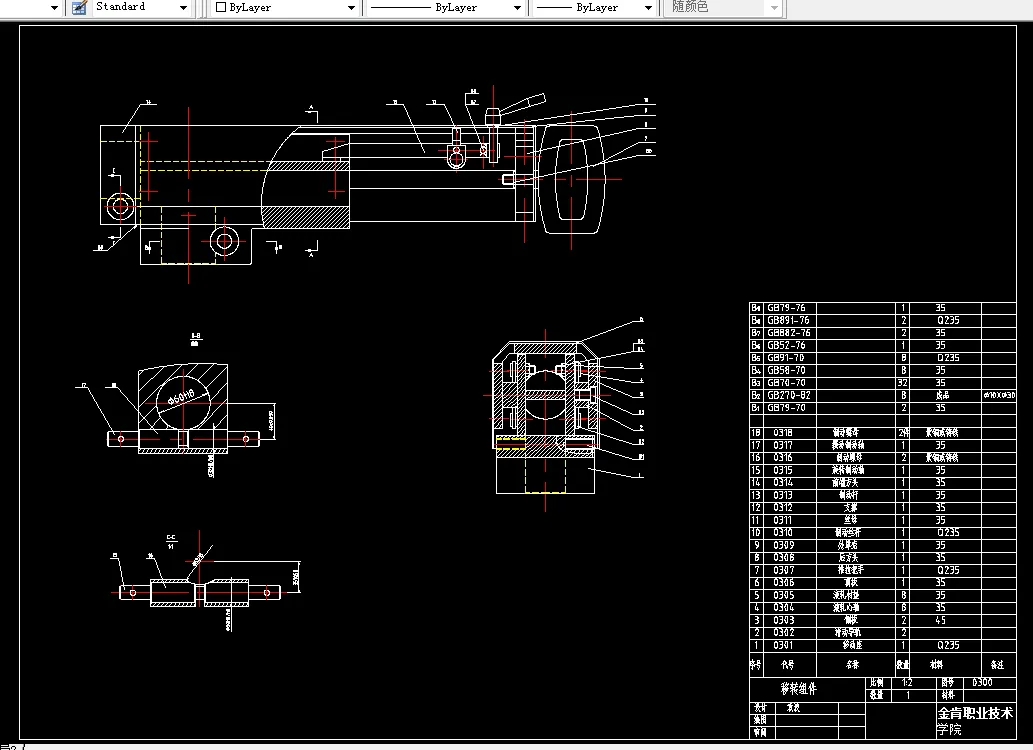The width and height of the screenshot is (1033, 750).
Task: Select part code 0313 in the table
Action: coord(783,495)
